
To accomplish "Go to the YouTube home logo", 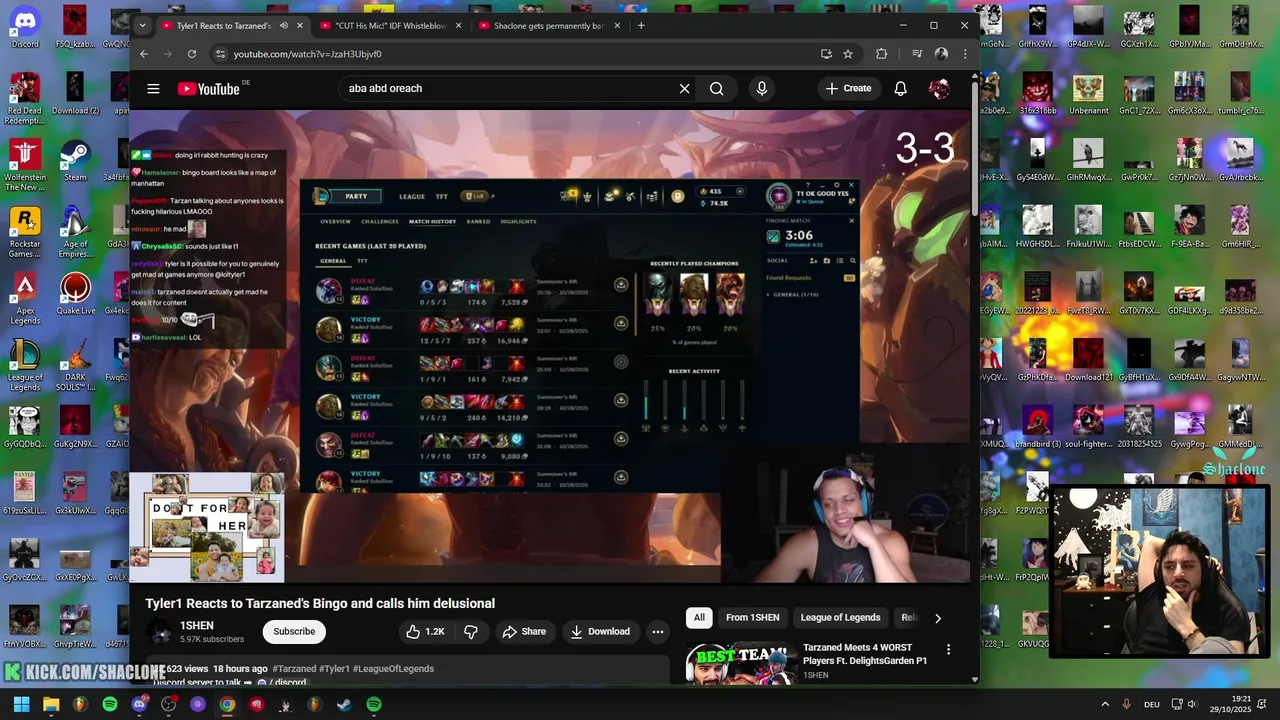I will (209, 89).
